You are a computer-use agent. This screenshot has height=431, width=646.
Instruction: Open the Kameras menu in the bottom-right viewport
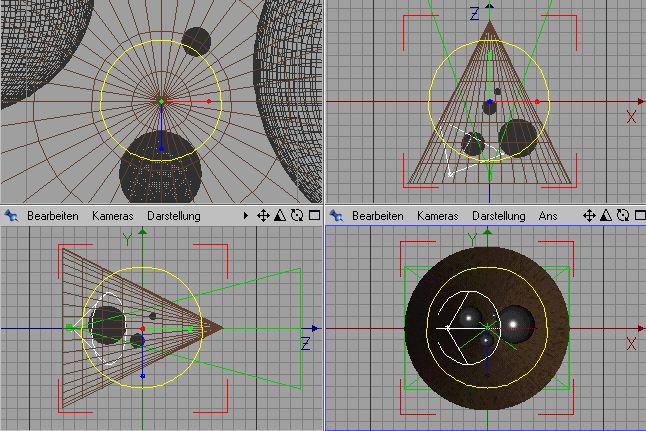pyautogui.click(x=438, y=215)
